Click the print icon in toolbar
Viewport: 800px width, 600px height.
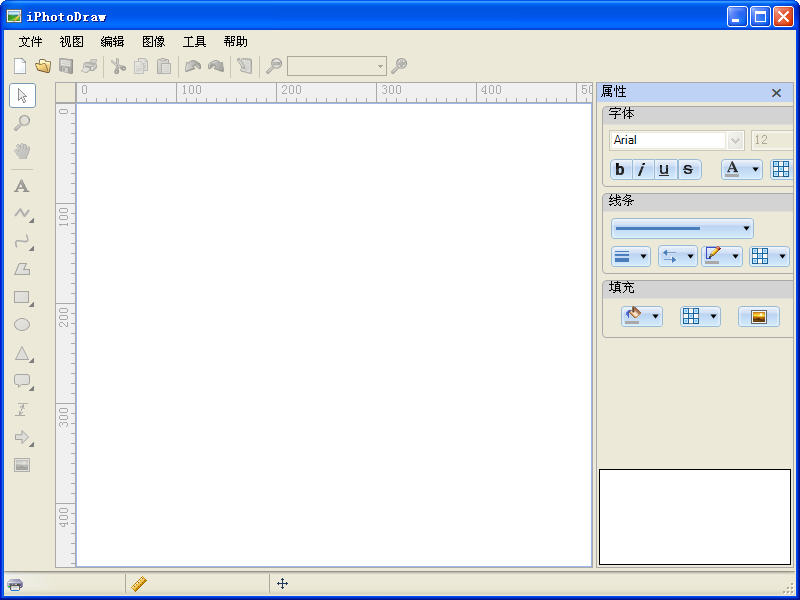tap(89, 66)
